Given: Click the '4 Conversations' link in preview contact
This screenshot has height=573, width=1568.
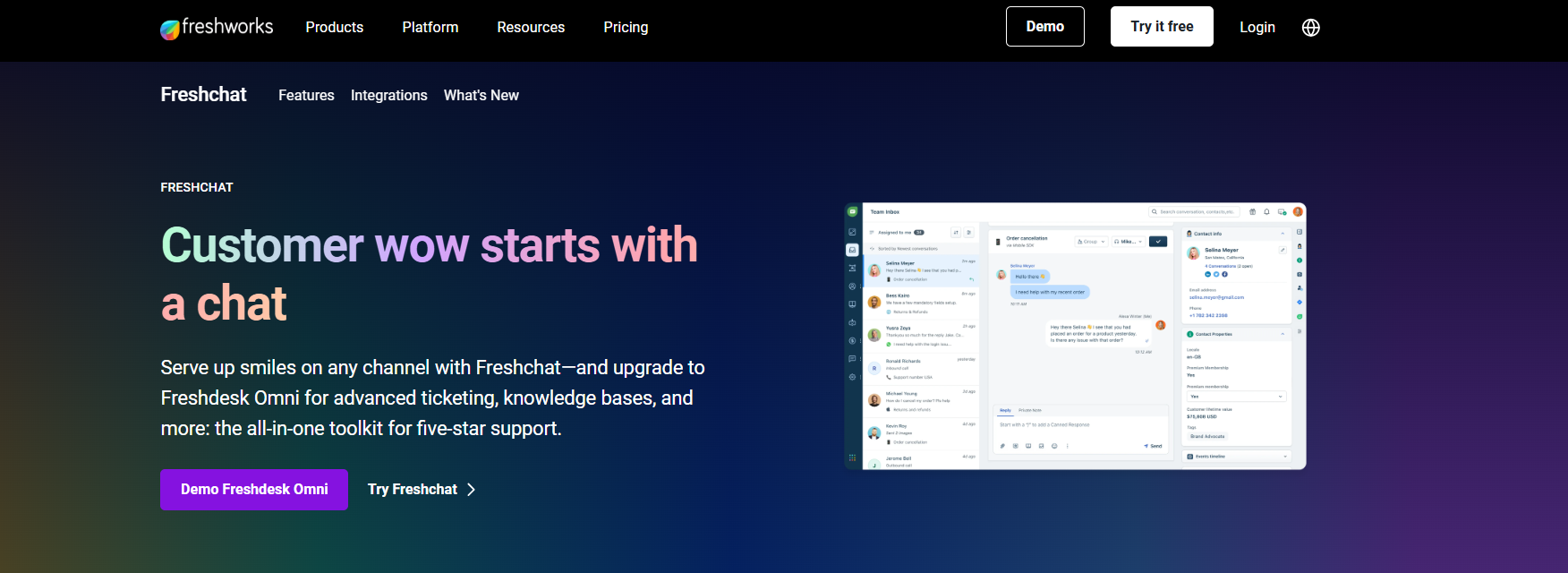Looking at the screenshot, I should (x=1221, y=266).
